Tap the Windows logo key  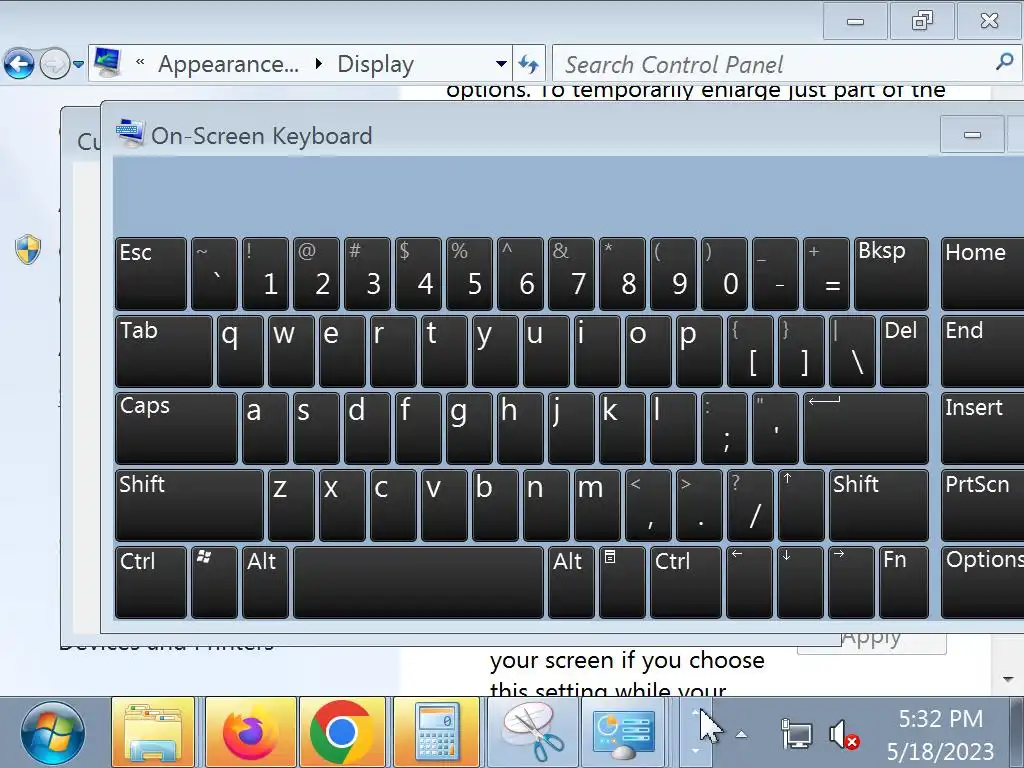click(214, 583)
